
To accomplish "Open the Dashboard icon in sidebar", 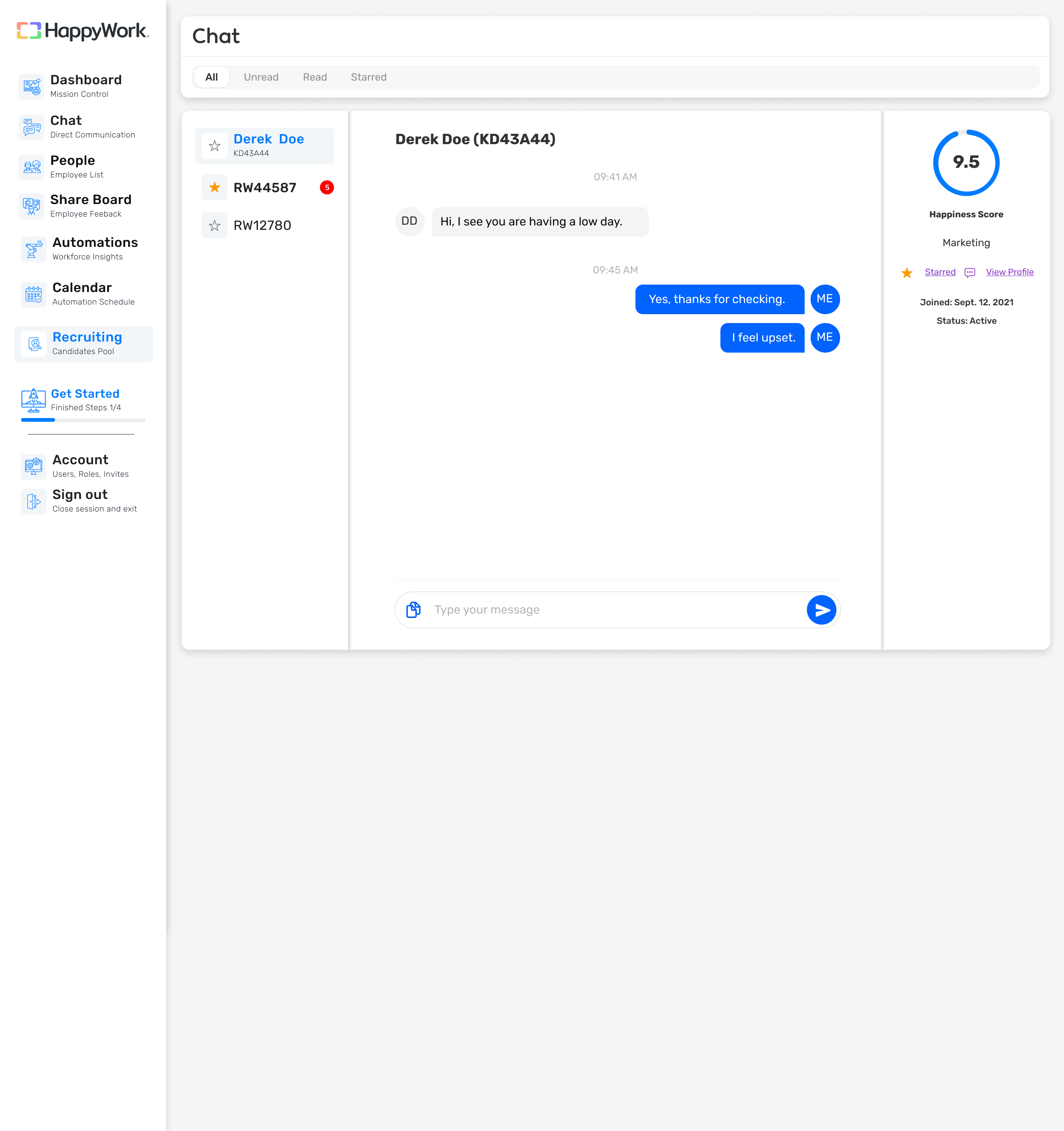I will point(32,86).
